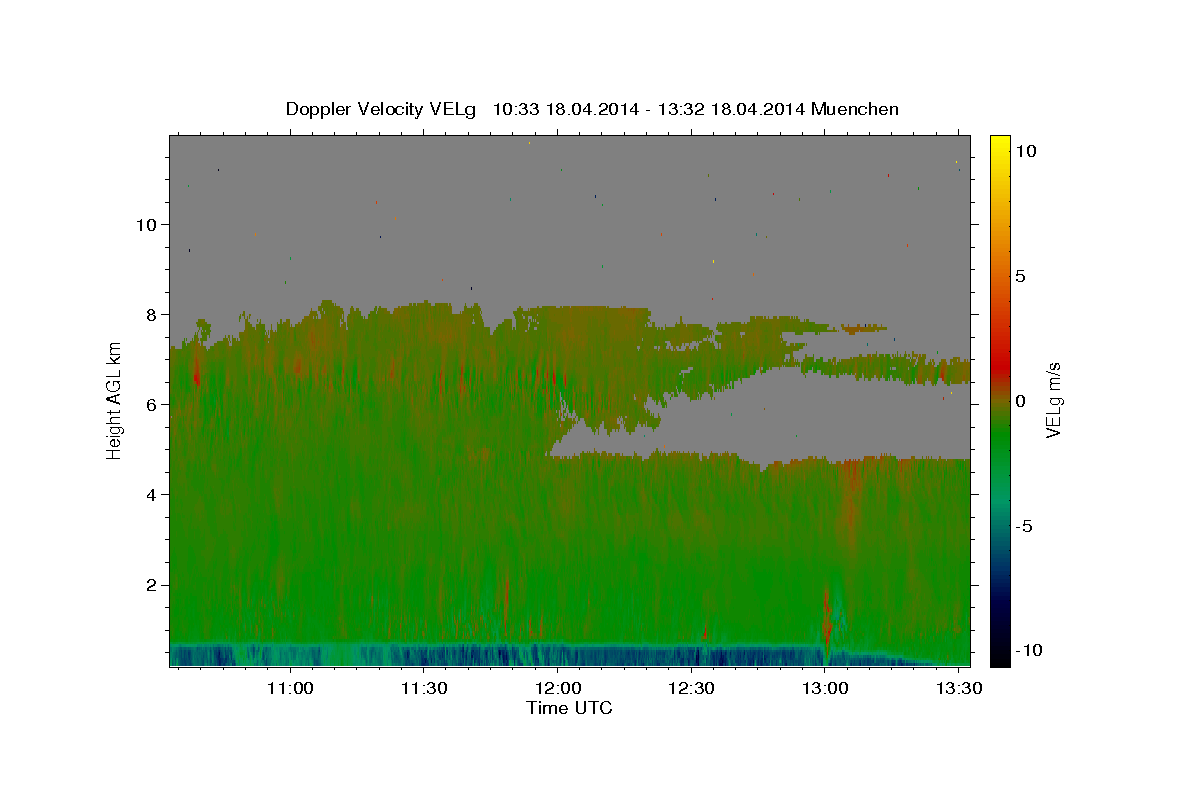Click the colorbar bottom label '-10'
The image size is (1200, 800).
1027,650
